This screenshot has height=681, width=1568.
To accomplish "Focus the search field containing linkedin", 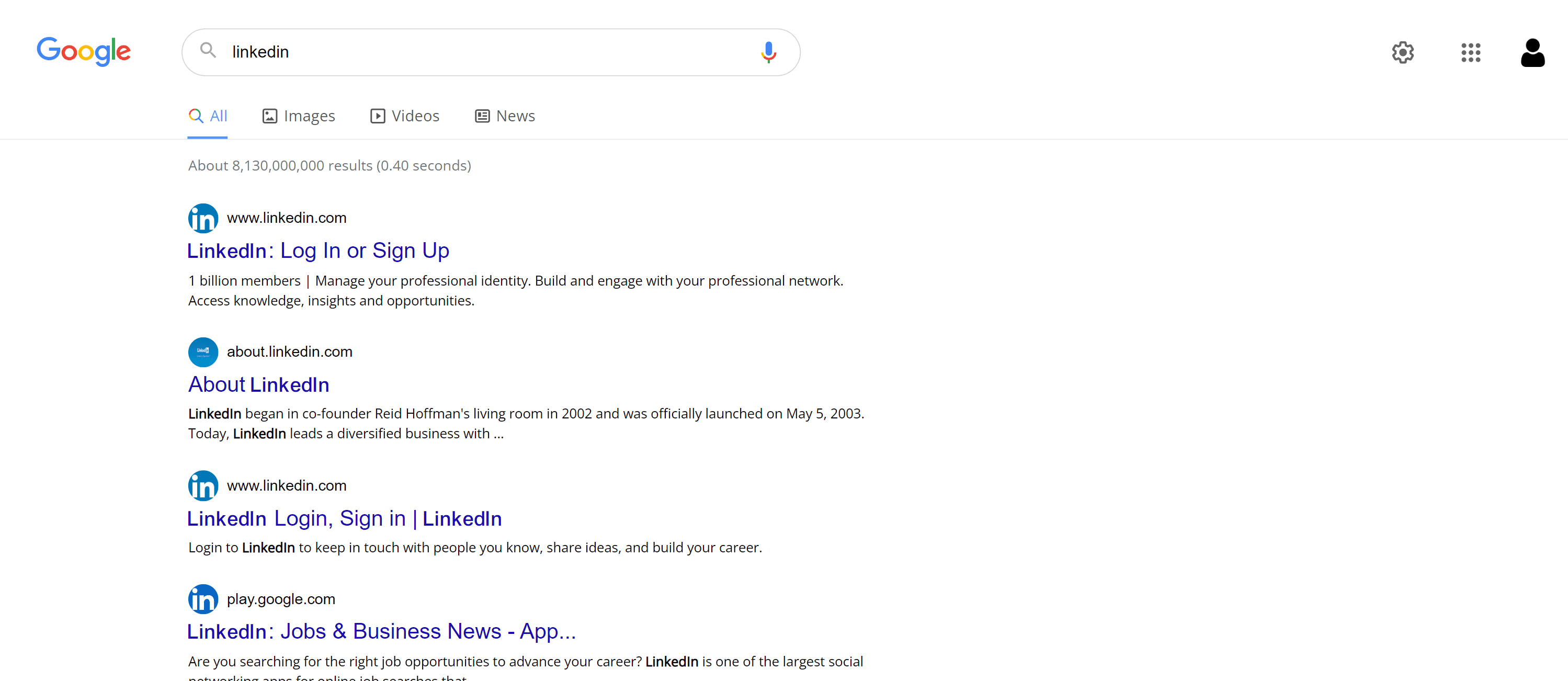I will [x=491, y=52].
